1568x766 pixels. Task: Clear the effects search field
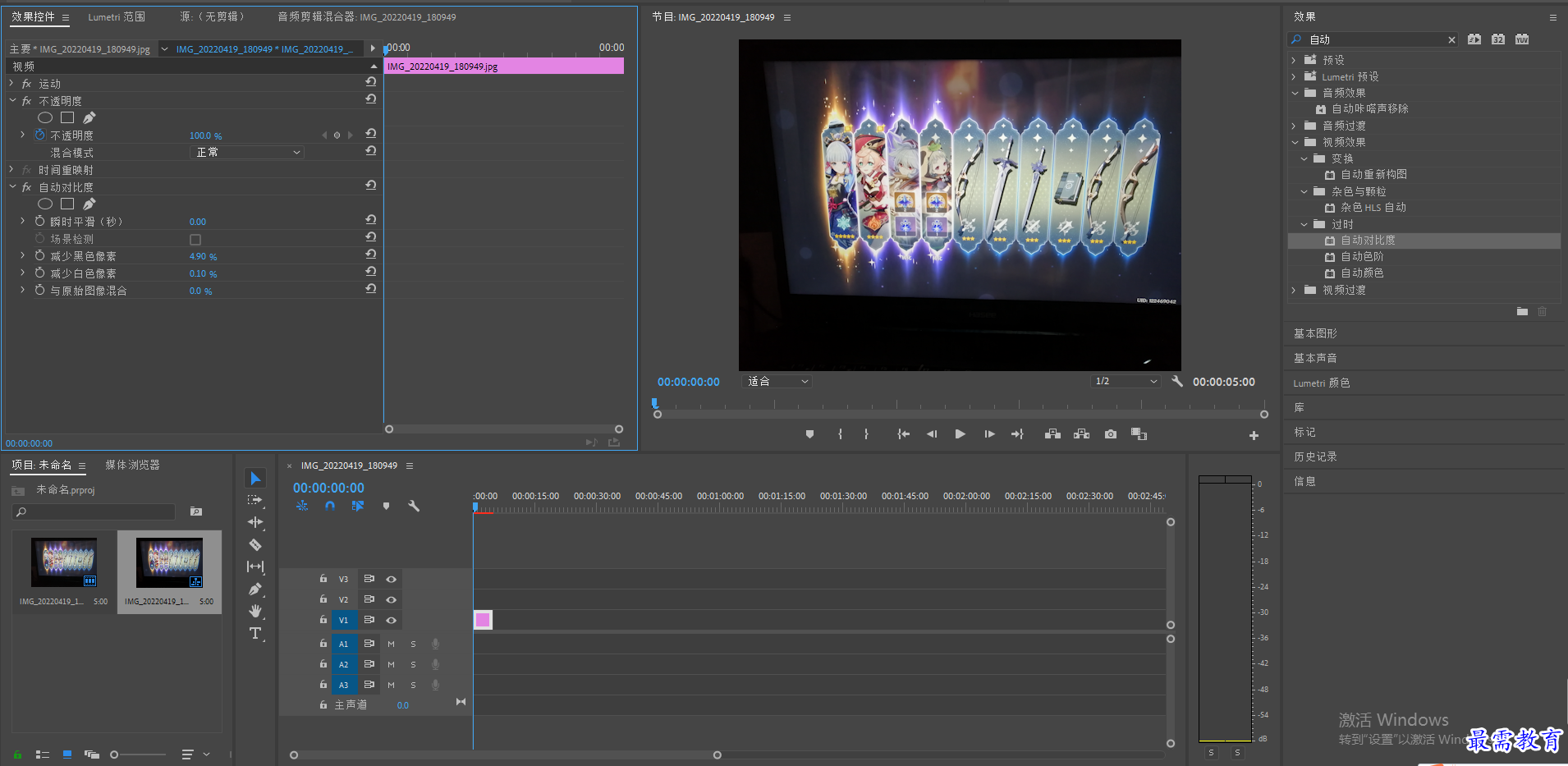[1451, 39]
